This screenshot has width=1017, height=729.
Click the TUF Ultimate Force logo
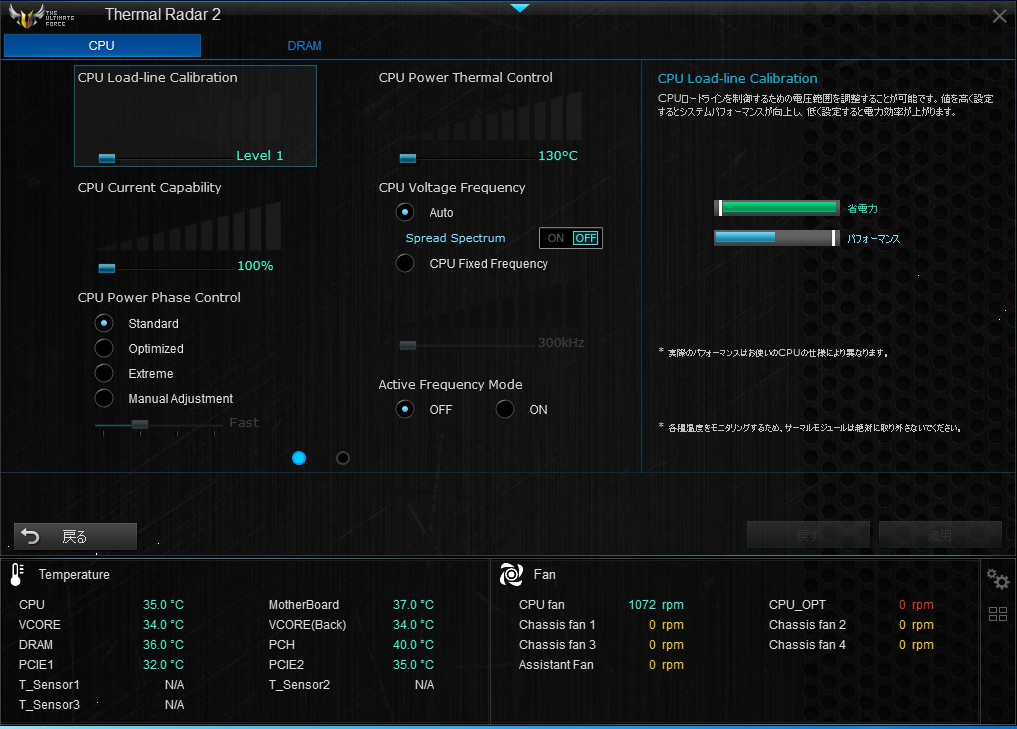click(41, 16)
